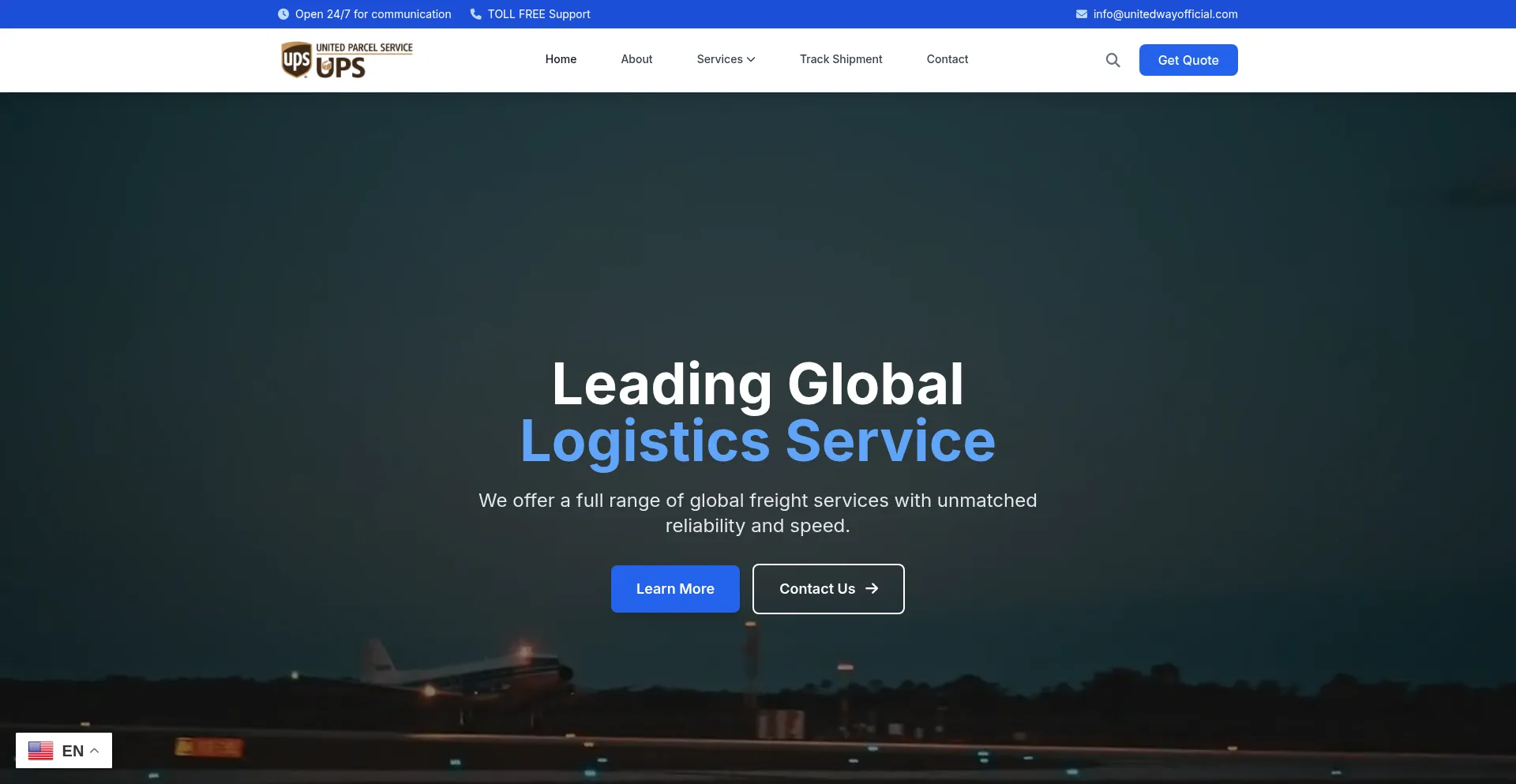Click the US flag in the language selector
Image resolution: width=1516 pixels, height=784 pixels.
point(41,751)
